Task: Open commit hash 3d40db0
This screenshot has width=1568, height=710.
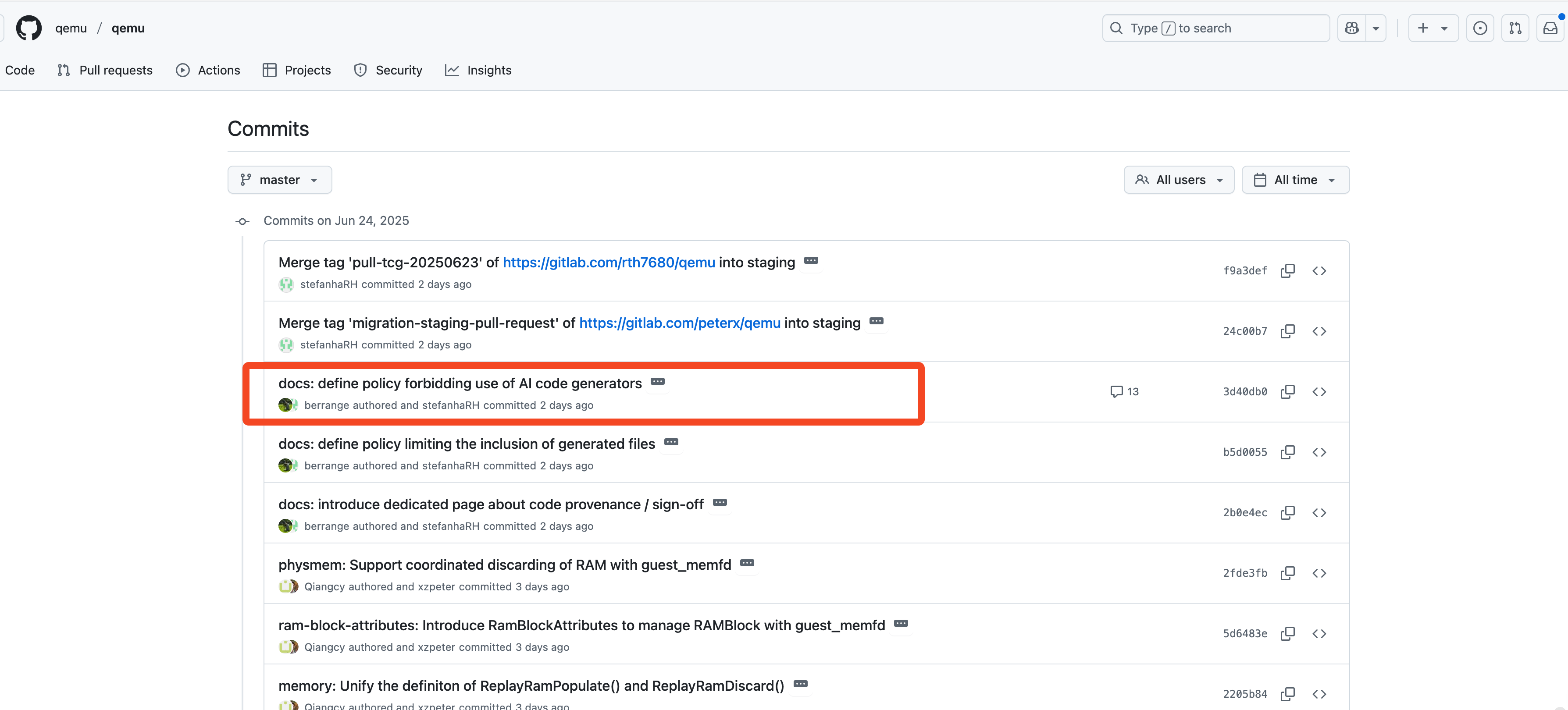Action: 1245,392
